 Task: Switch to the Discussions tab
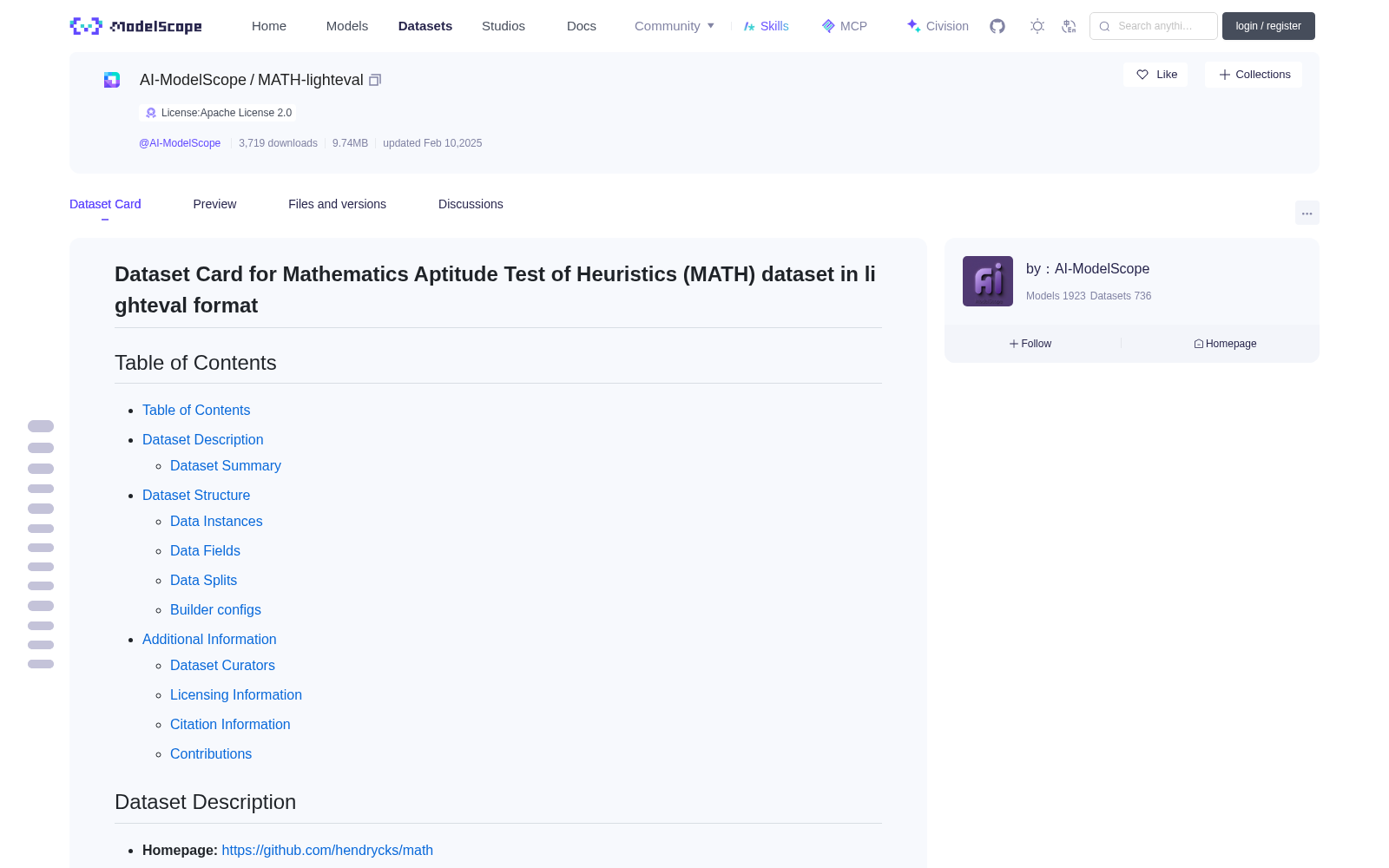[471, 204]
